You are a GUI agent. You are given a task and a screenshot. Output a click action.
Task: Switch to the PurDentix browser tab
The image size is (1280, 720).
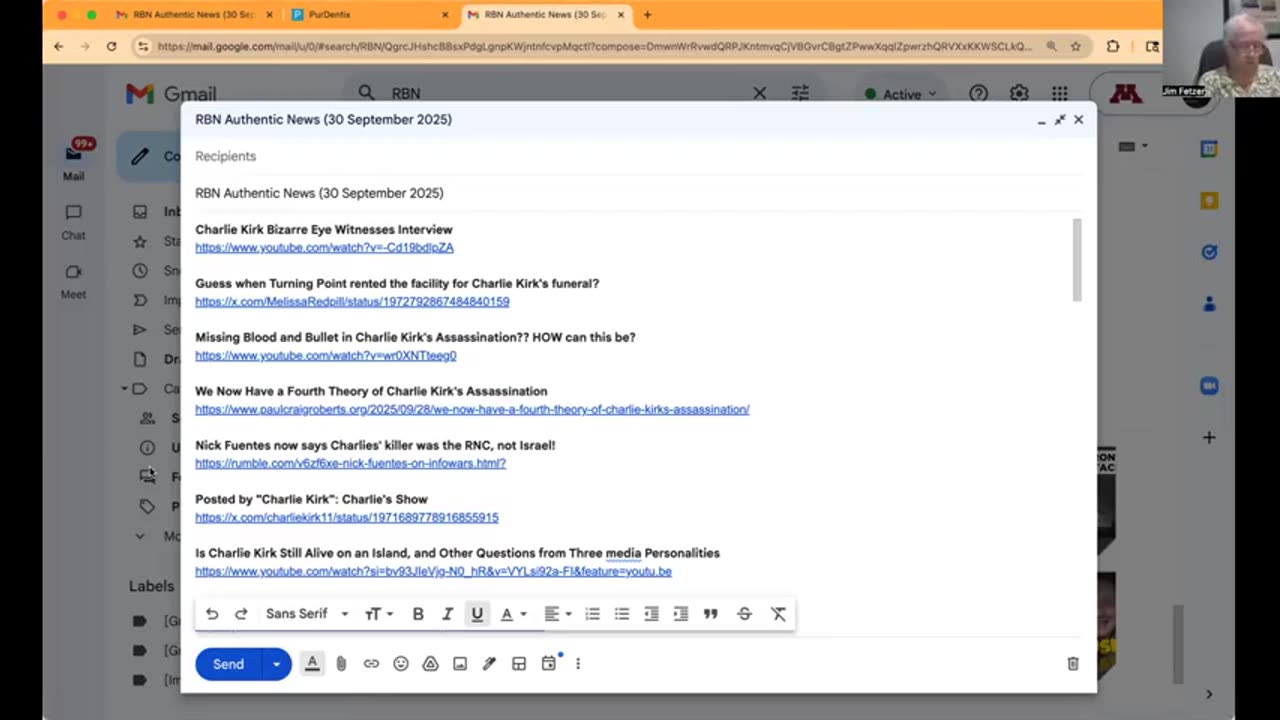[x=366, y=15]
